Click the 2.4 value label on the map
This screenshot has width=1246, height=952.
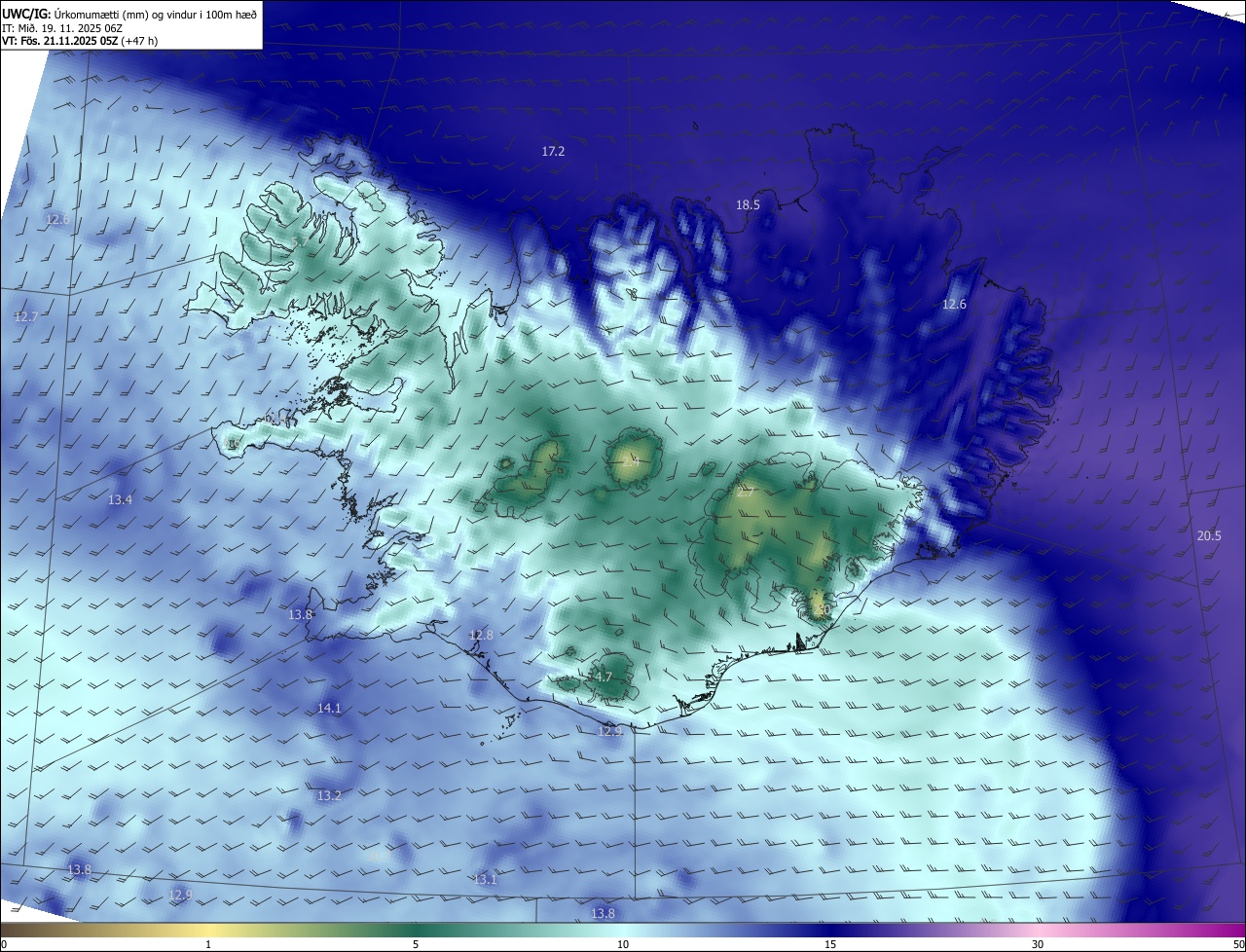coord(631,462)
